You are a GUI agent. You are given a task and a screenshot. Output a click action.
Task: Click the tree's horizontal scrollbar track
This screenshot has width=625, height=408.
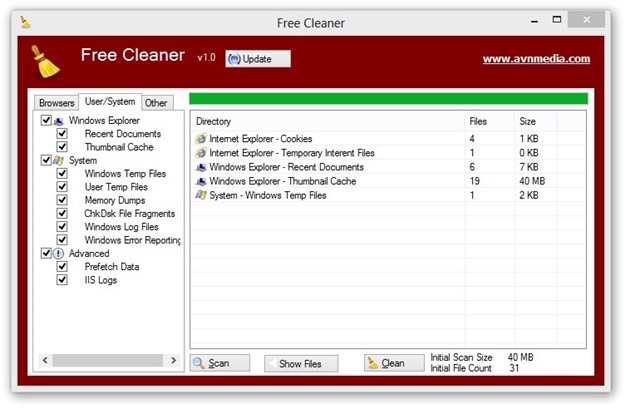108,360
